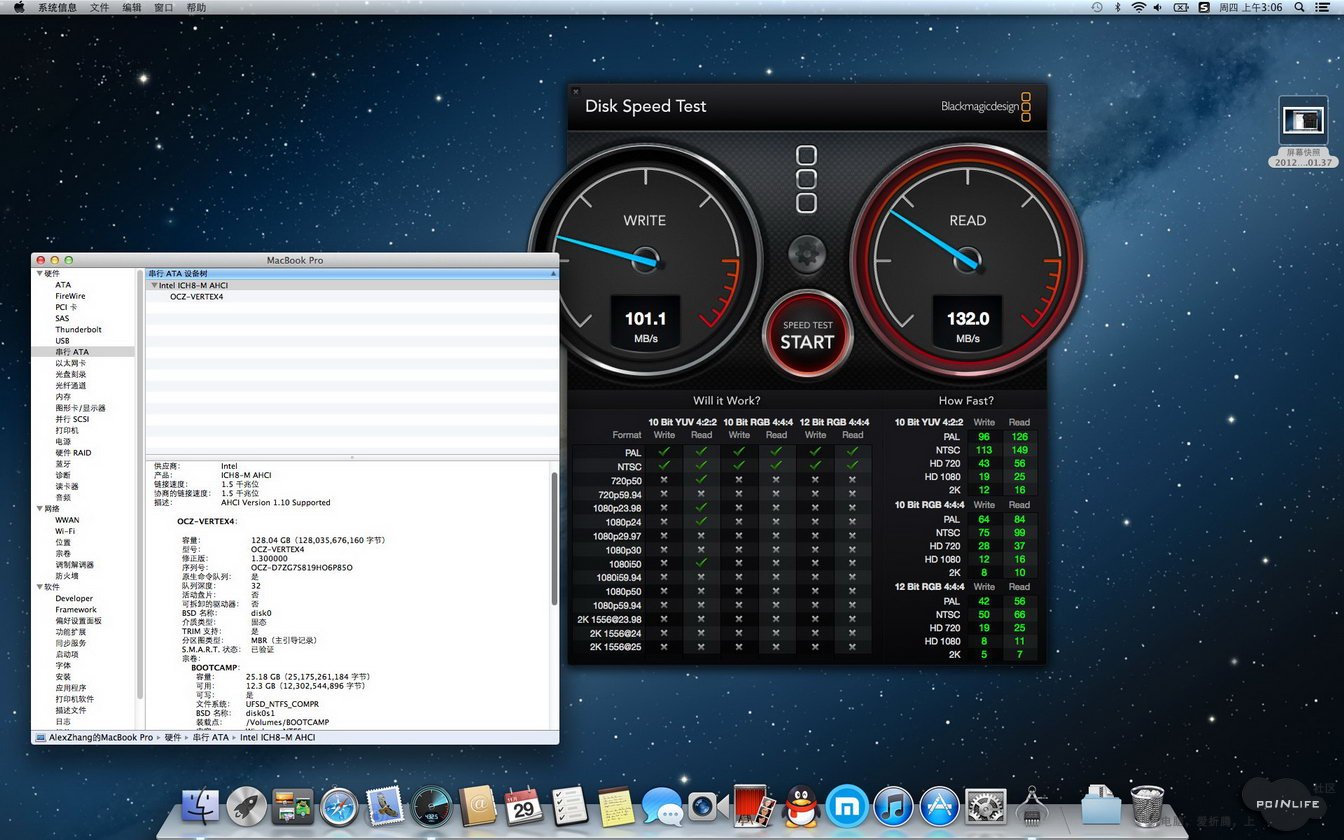Select Developer under software section
This screenshot has width=1344, height=840.
[74, 598]
